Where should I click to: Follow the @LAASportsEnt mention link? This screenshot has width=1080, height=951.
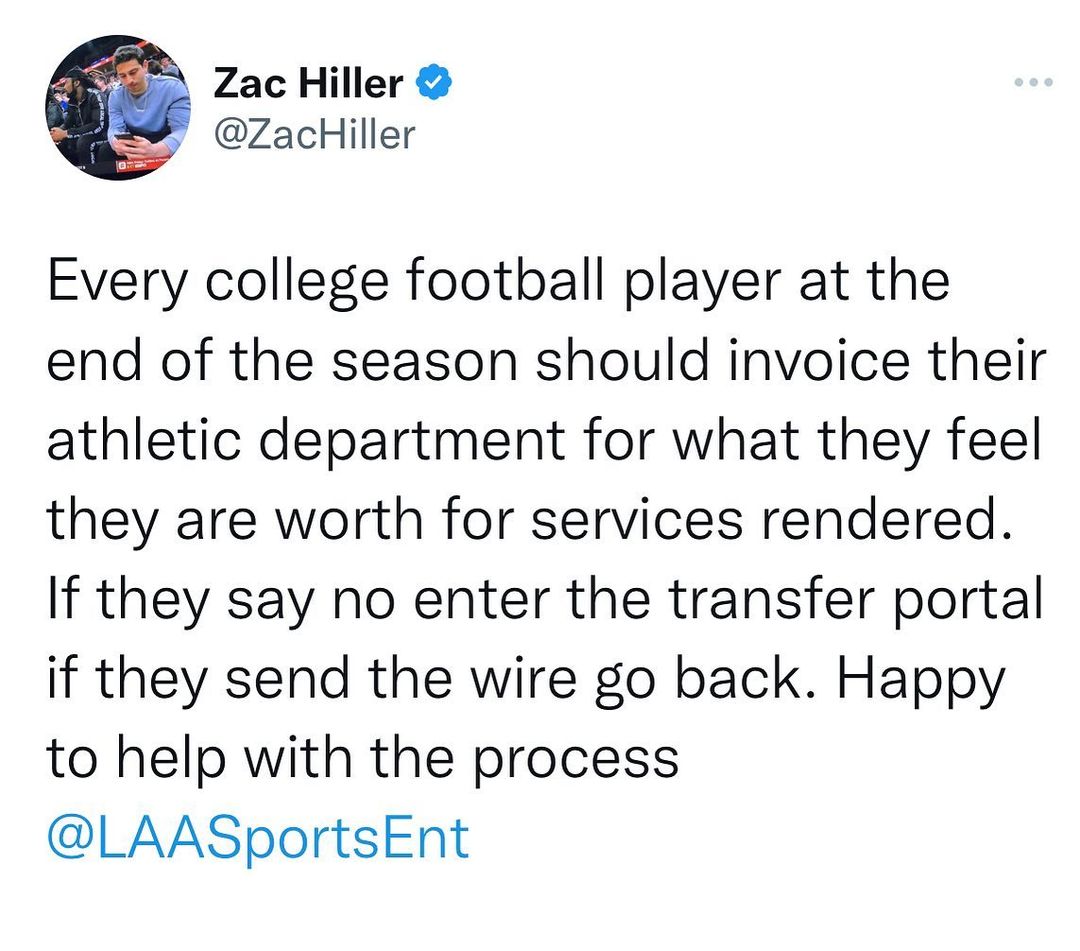tap(257, 837)
